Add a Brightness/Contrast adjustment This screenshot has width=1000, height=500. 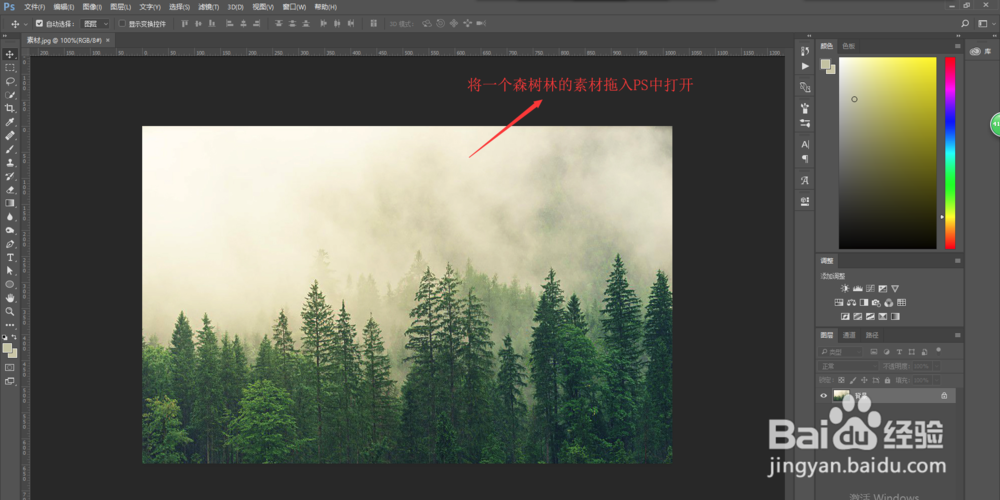(x=845, y=288)
